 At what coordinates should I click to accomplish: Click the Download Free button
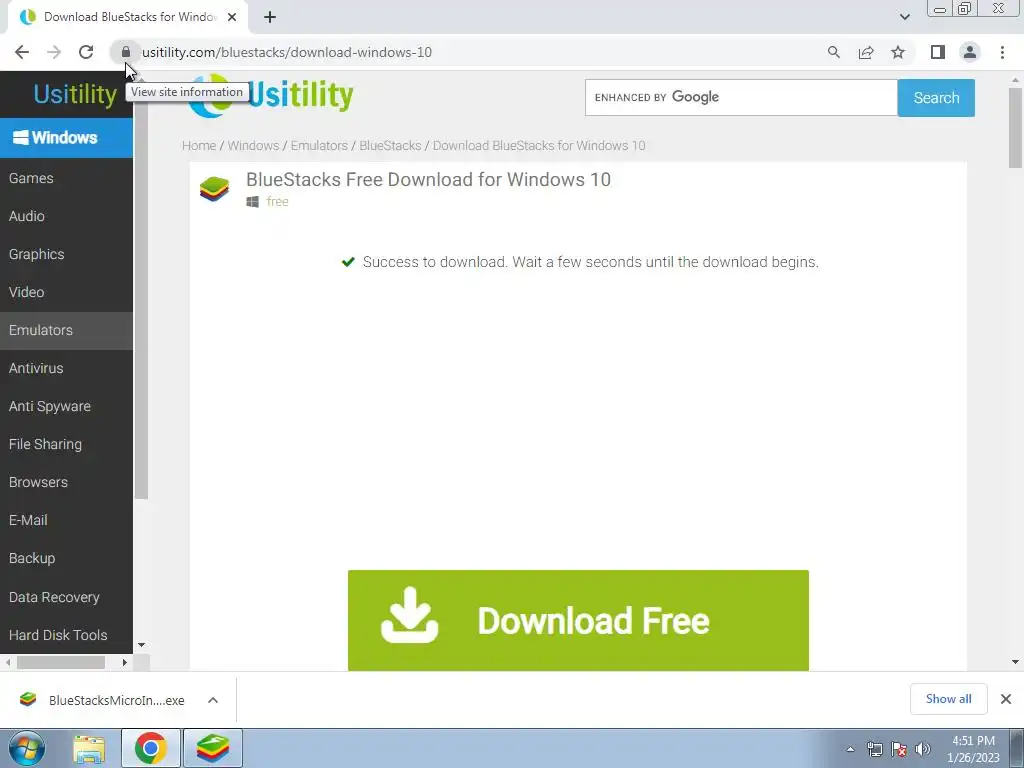(578, 620)
